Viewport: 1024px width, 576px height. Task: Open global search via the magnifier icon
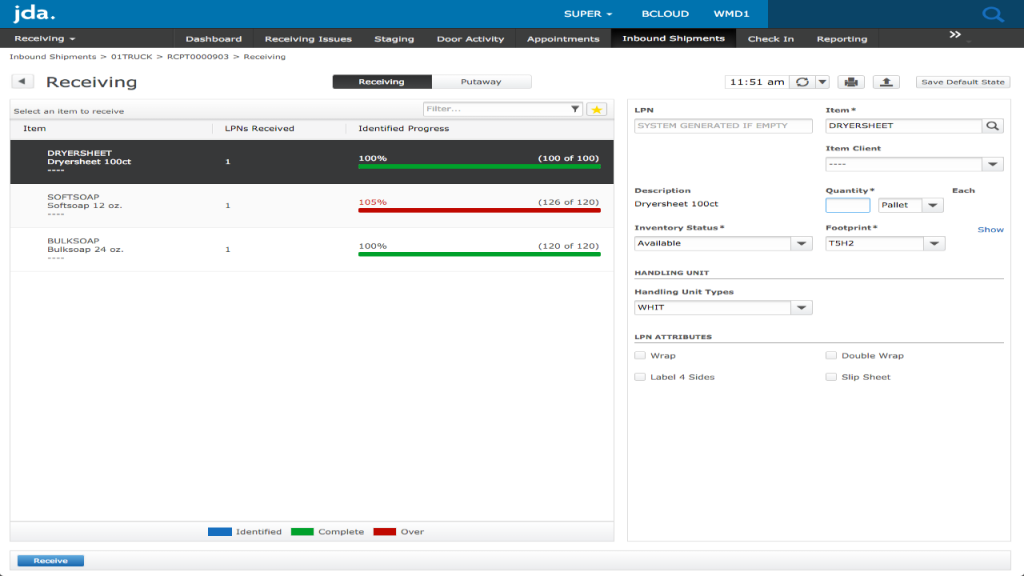point(992,14)
